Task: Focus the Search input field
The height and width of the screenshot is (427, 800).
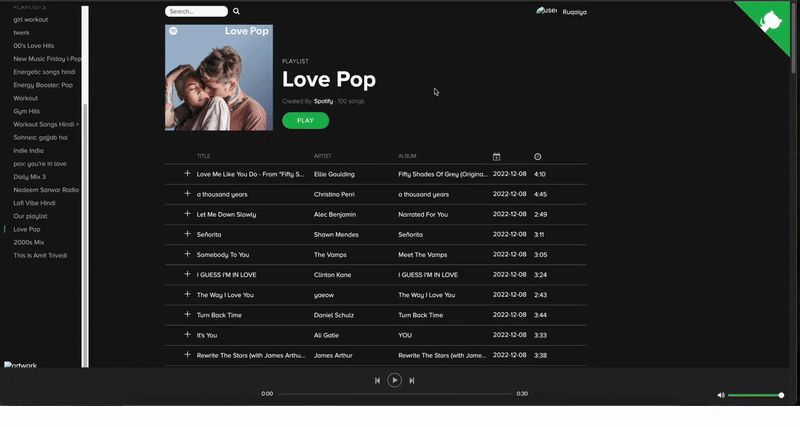Action: [x=196, y=12]
